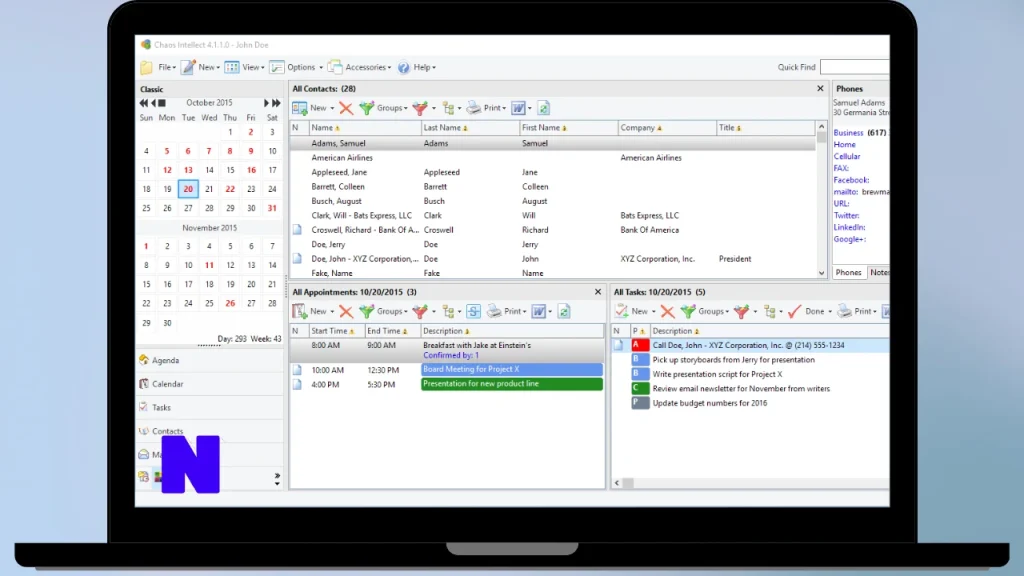Expand New dropdown arrow in Contacts toolbar
1024x576 pixels.
point(332,108)
